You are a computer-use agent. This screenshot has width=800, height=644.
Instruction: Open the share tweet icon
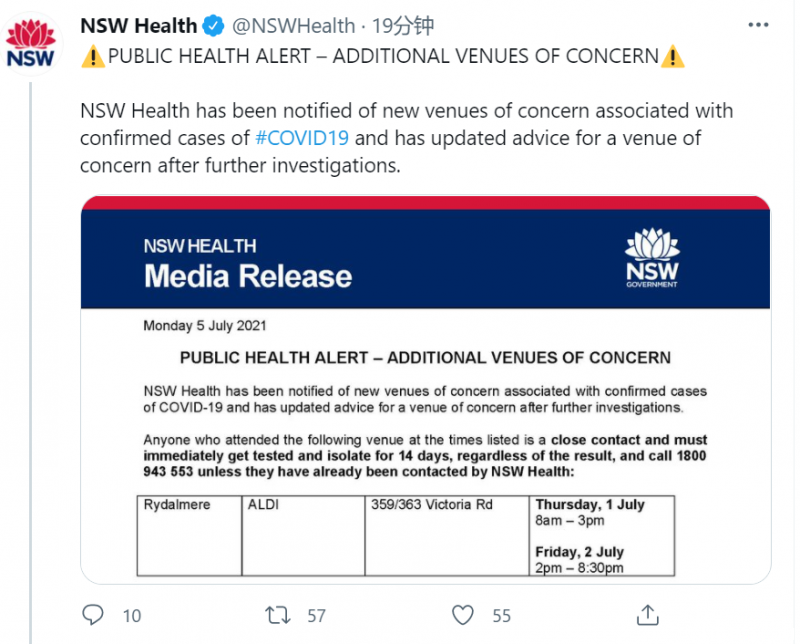(647, 615)
